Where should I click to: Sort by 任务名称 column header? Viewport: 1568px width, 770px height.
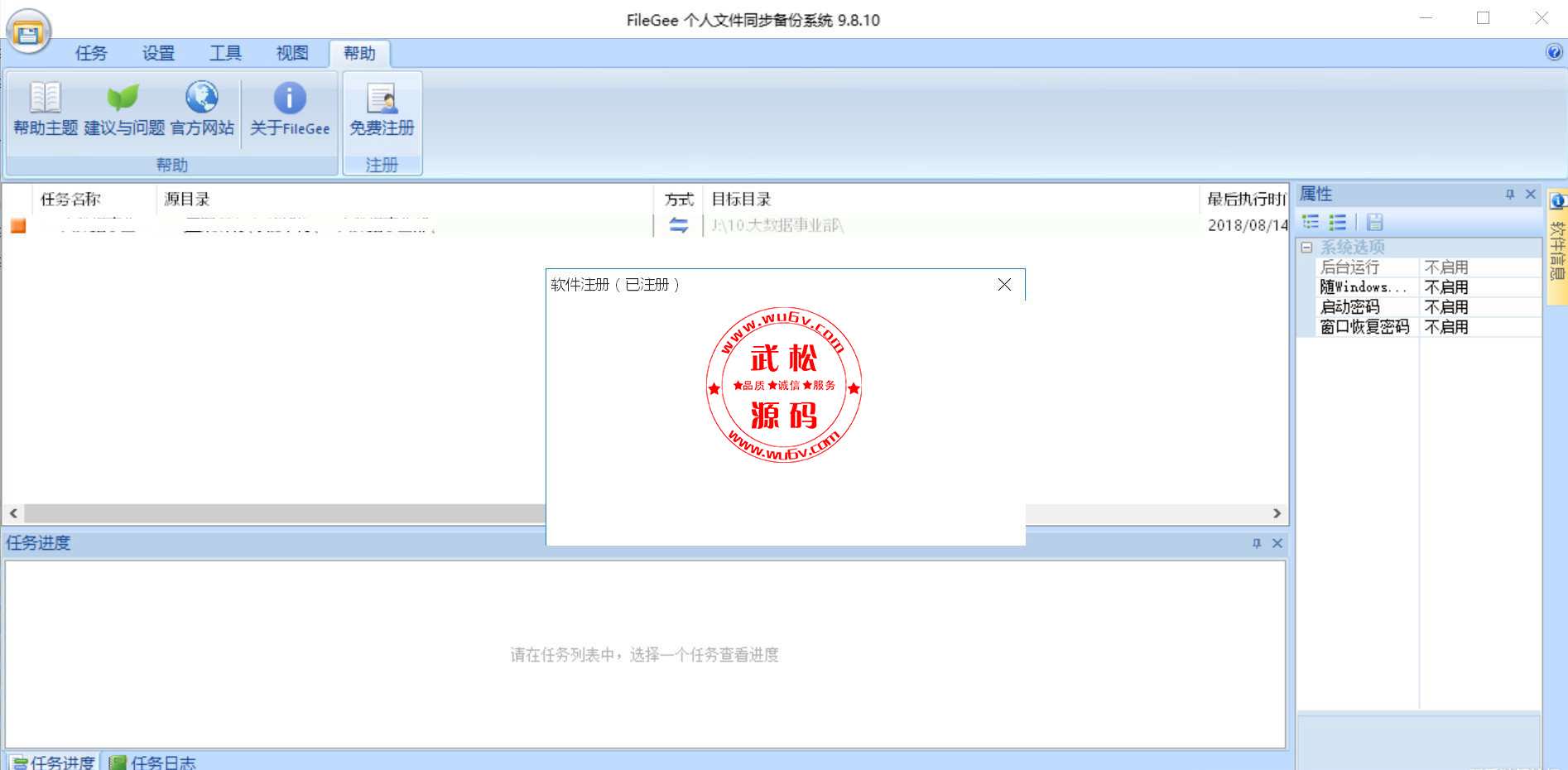[94, 199]
